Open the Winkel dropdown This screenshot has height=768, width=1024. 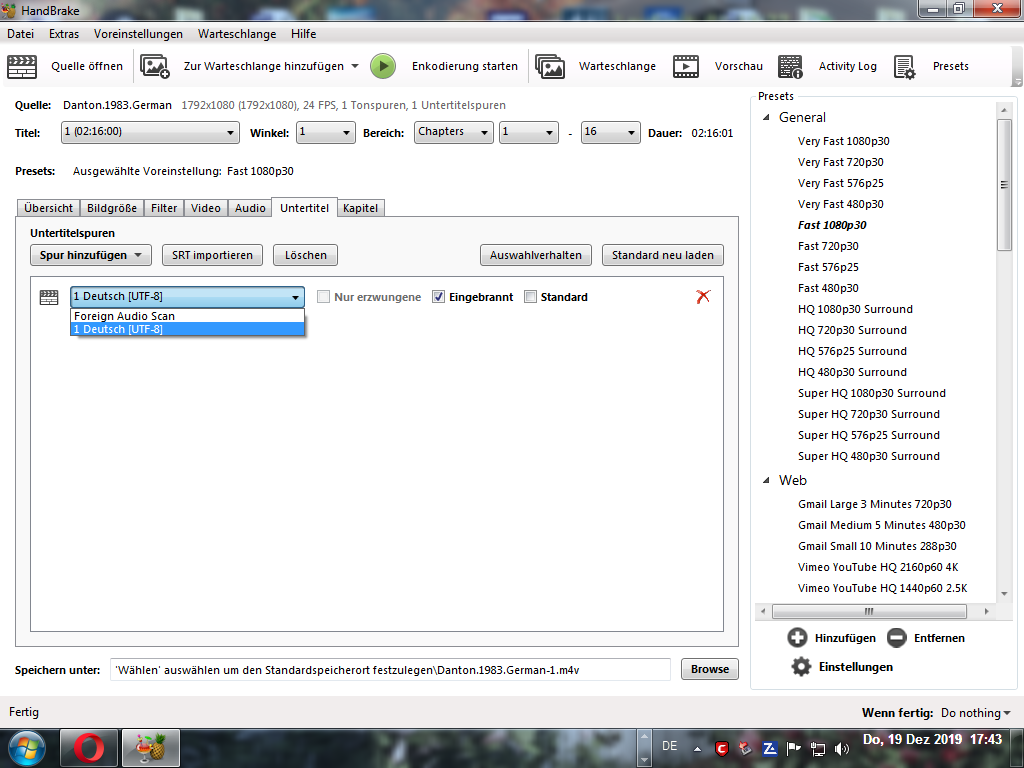point(326,132)
